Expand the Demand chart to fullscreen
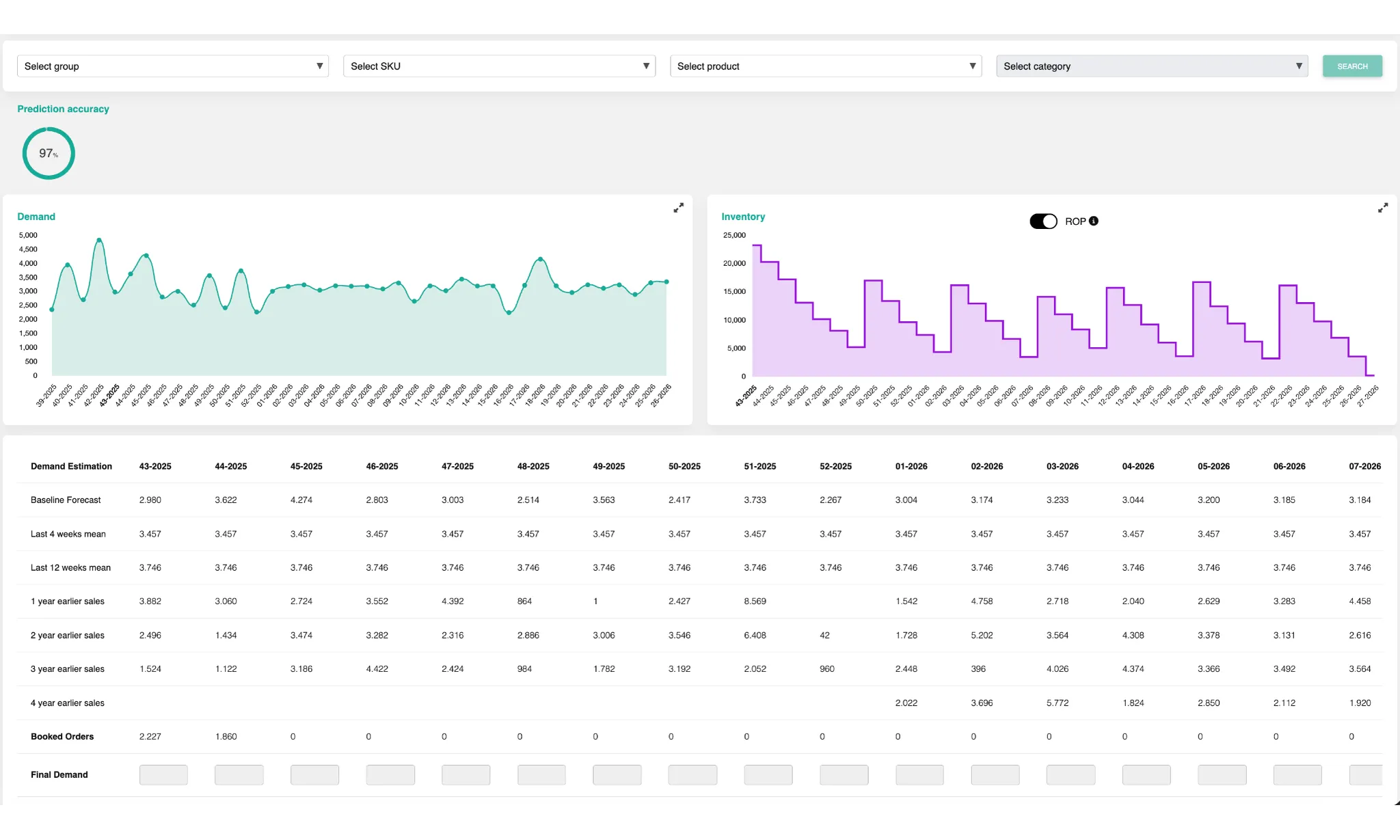Image resolution: width=1400 pixels, height=840 pixels. coord(678,208)
